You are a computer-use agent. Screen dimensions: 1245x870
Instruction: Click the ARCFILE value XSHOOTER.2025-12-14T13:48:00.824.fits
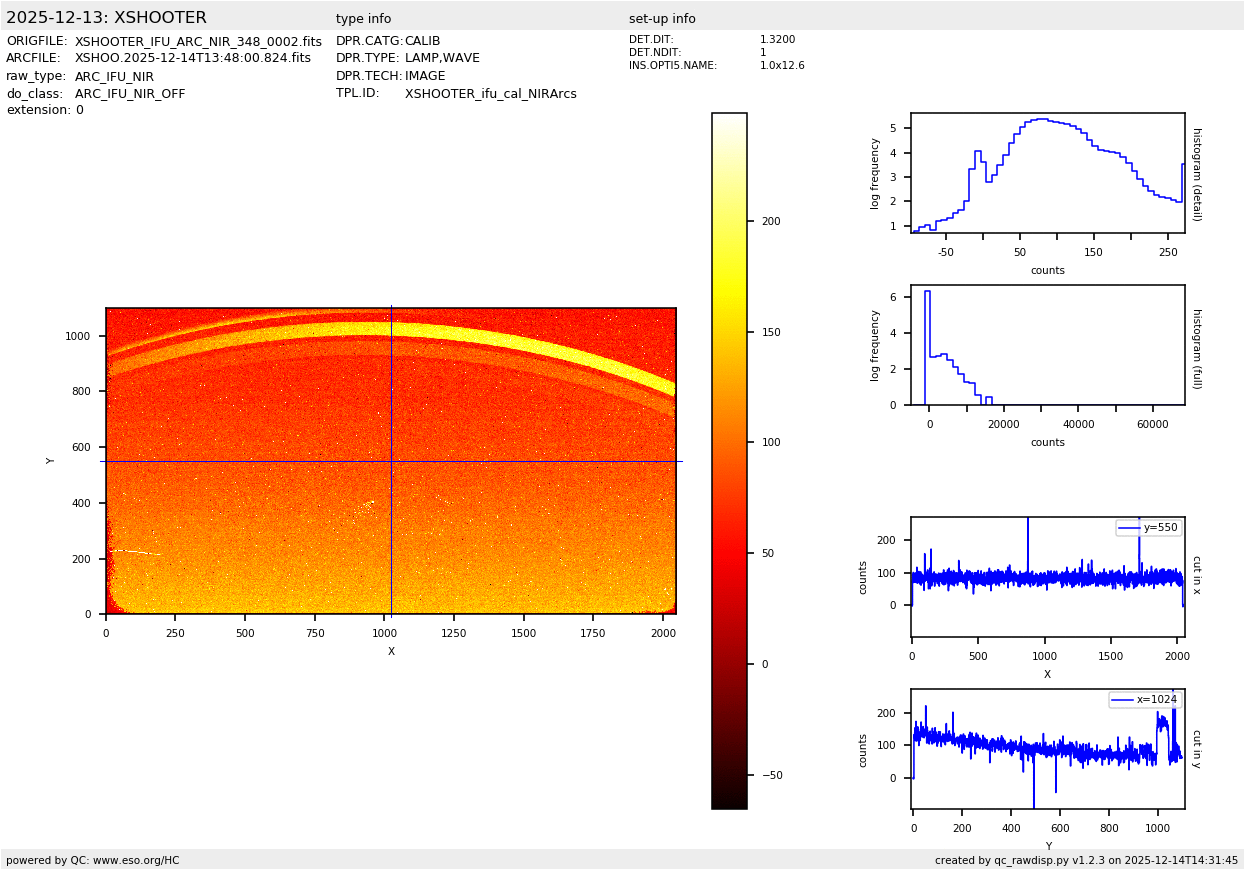pyautogui.click(x=192, y=59)
